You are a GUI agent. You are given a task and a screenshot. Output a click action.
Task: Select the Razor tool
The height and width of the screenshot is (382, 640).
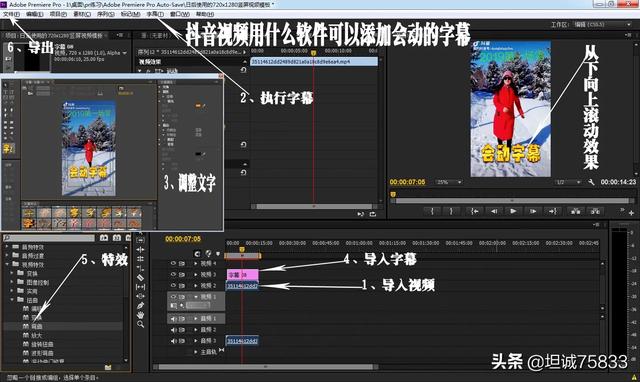tap(140, 278)
